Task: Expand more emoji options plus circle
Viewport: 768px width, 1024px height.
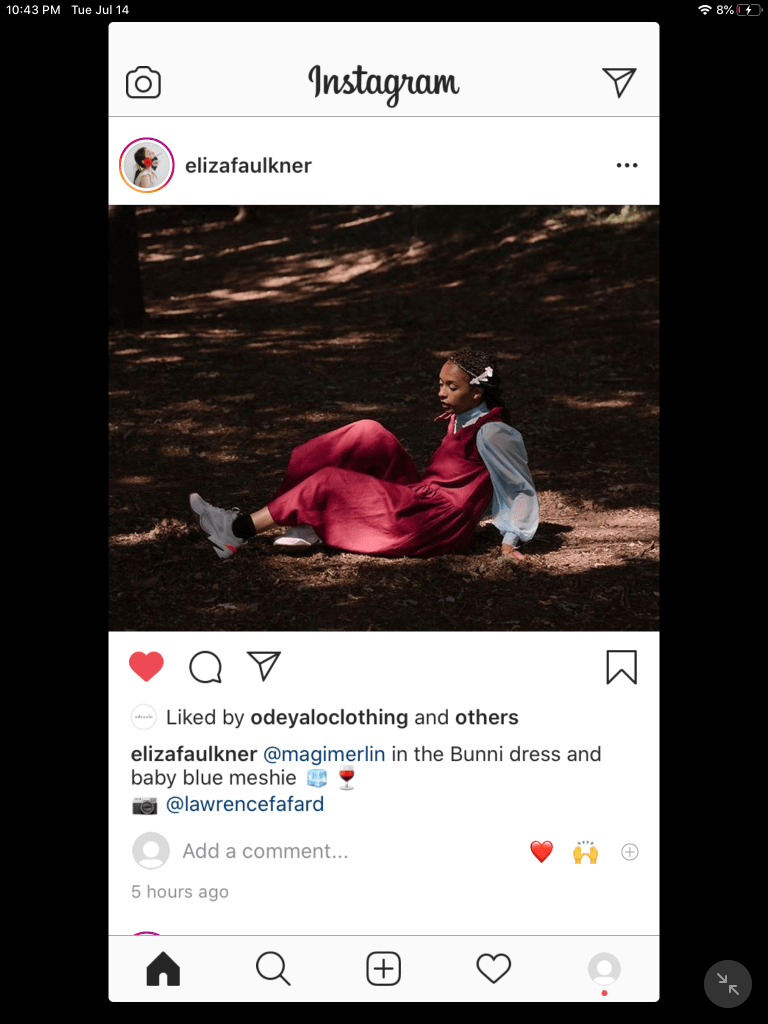Action: click(630, 852)
